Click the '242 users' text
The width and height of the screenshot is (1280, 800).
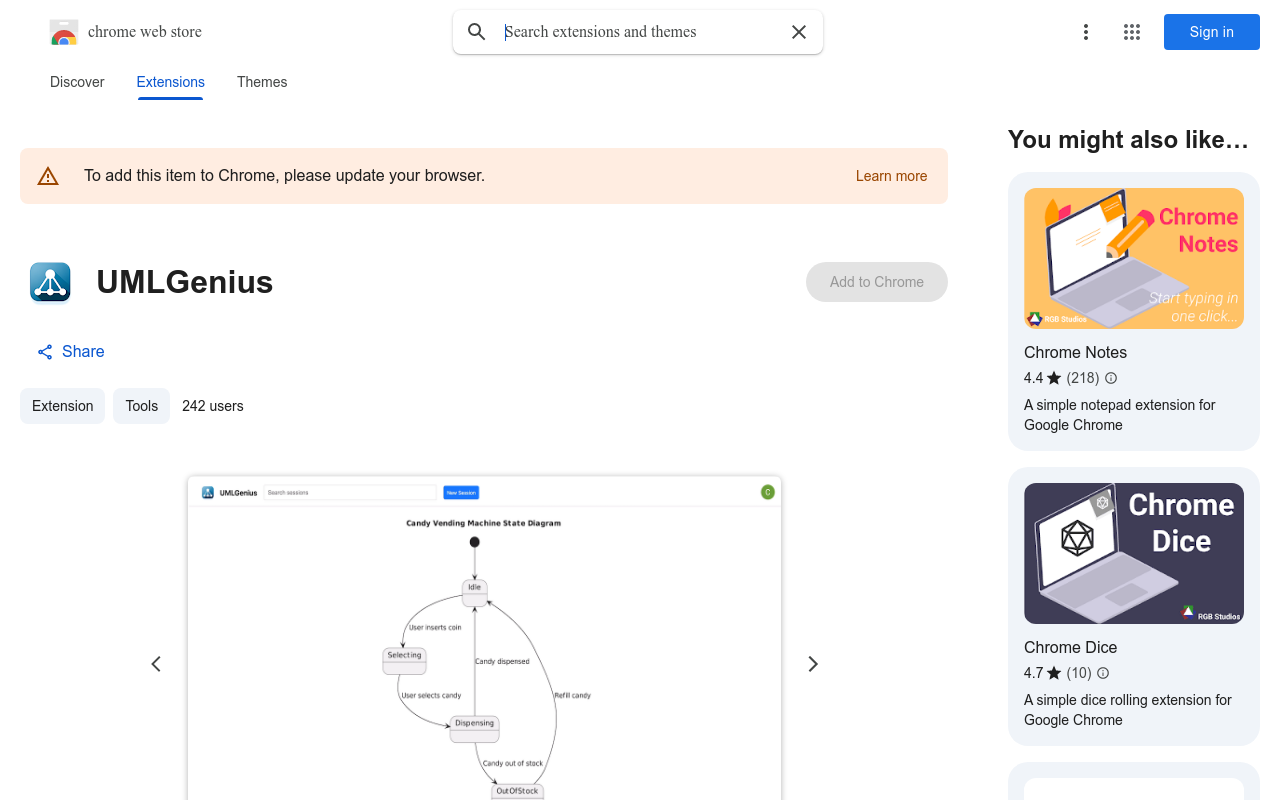pyautogui.click(x=213, y=406)
